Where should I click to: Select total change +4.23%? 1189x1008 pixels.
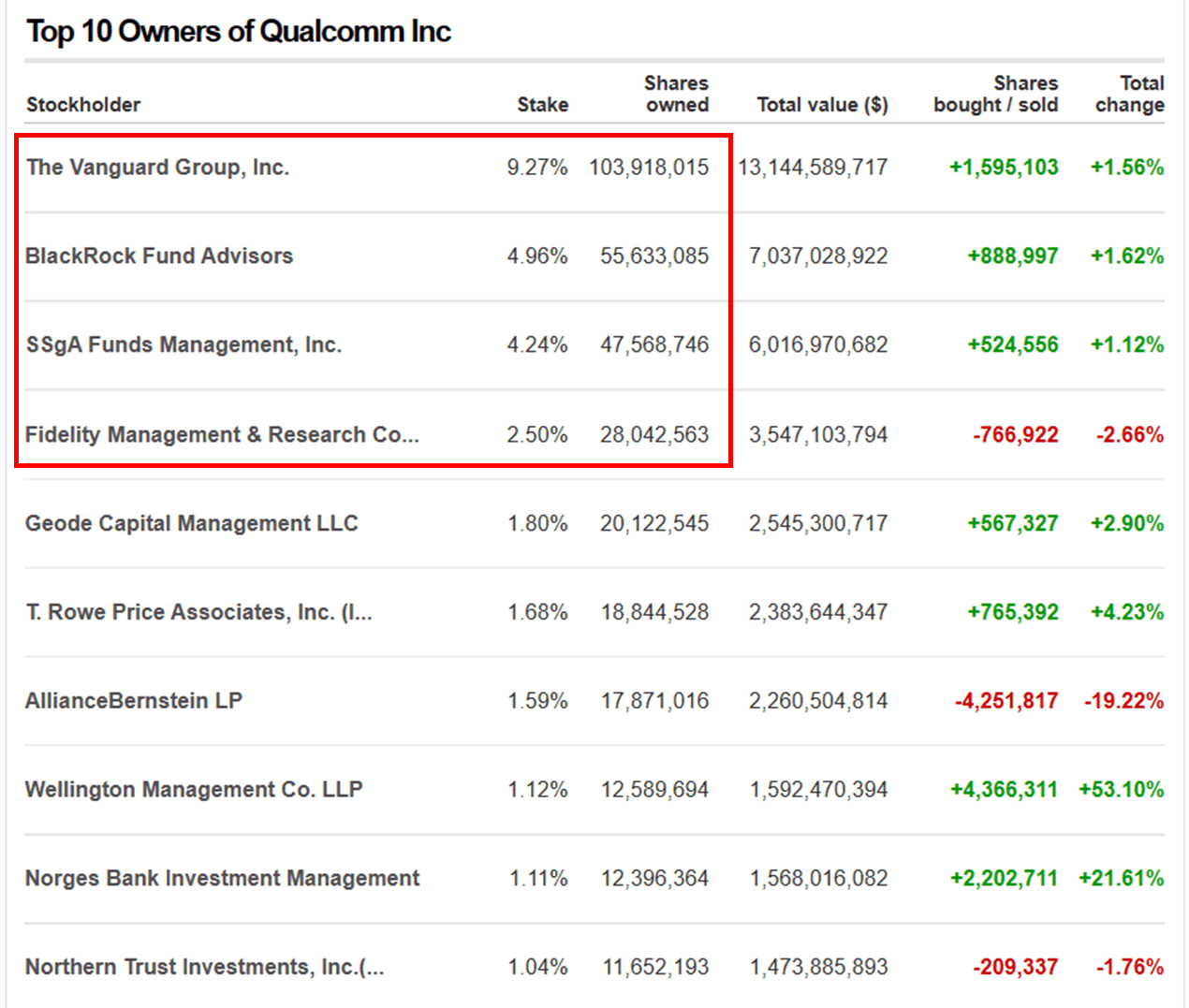[1127, 612]
